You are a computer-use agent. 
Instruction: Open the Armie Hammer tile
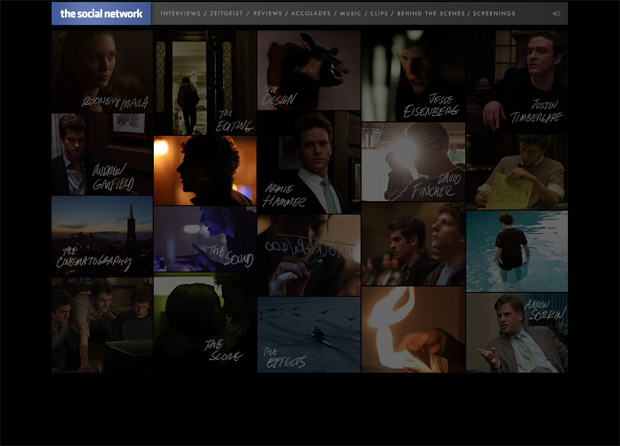coord(309,163)
